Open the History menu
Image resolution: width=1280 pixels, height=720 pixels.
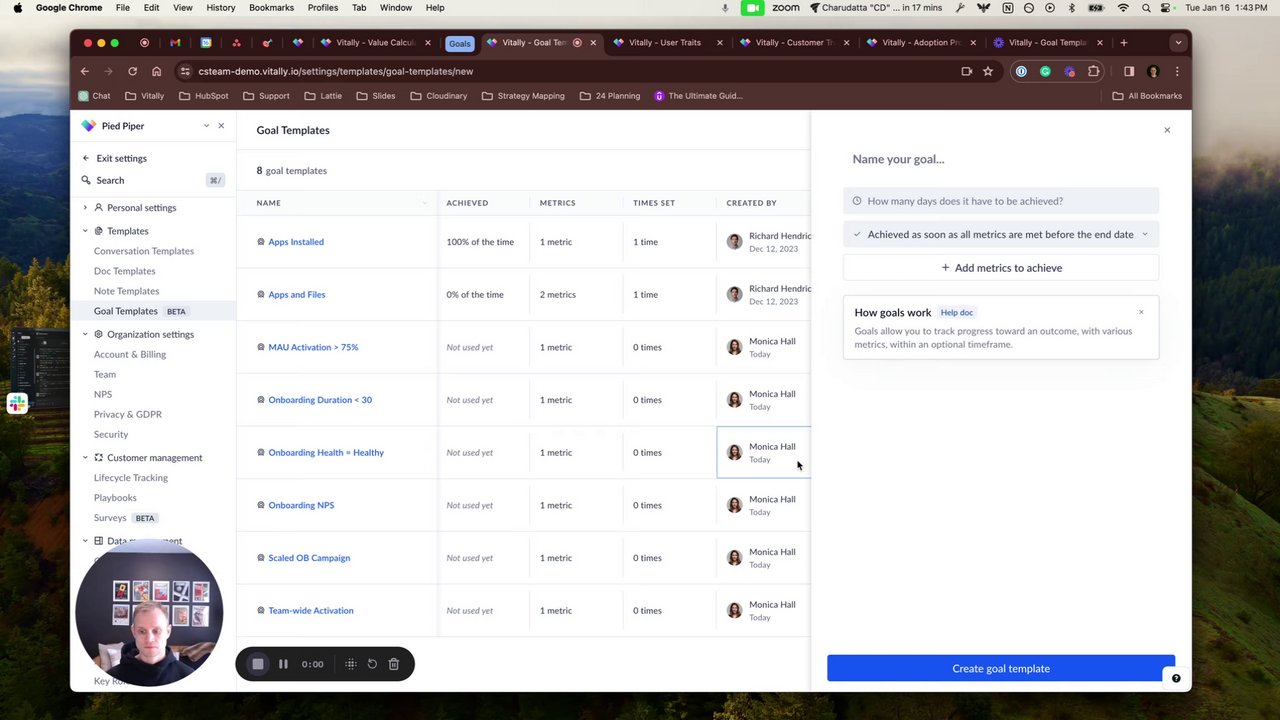coord(220,7)
